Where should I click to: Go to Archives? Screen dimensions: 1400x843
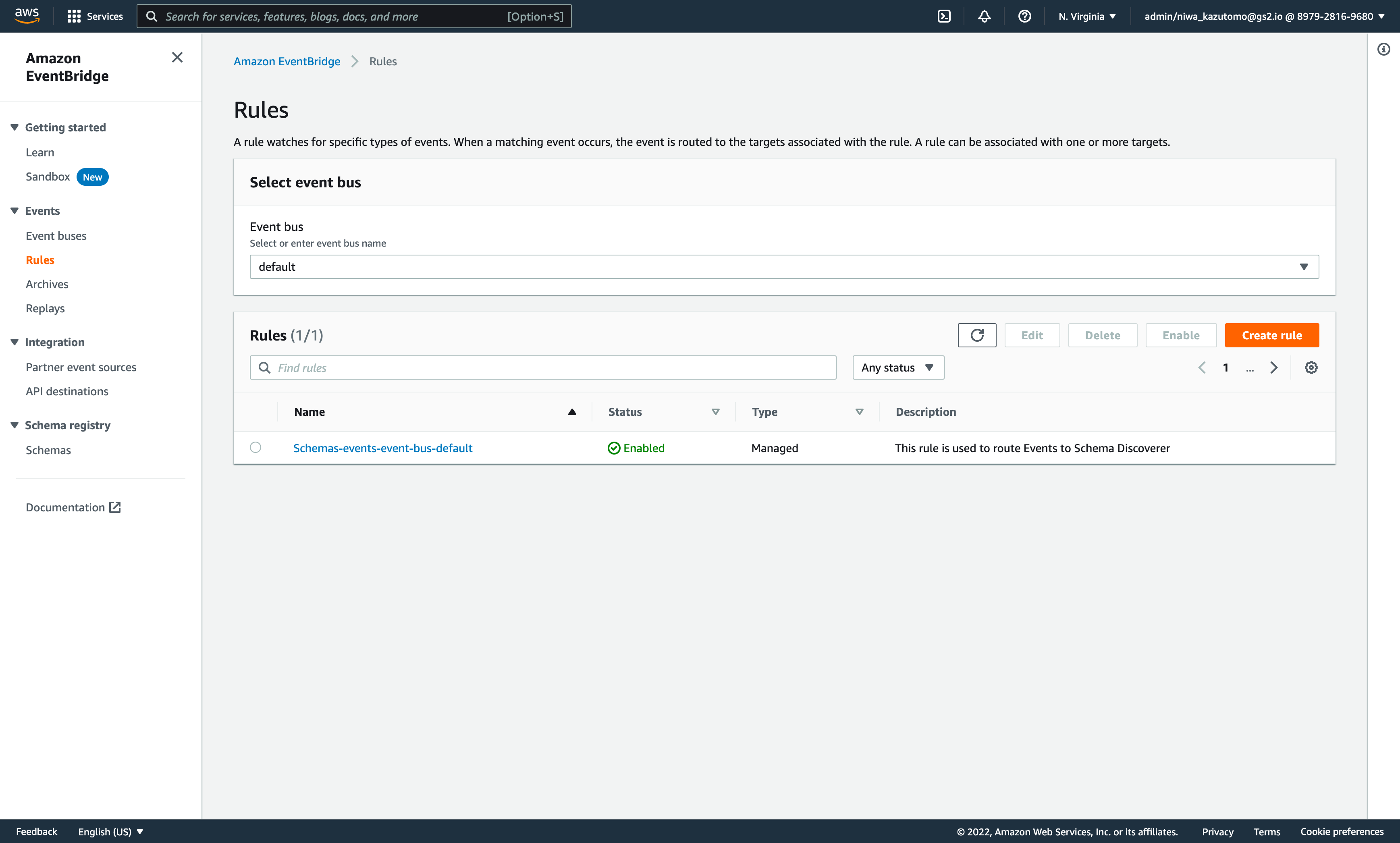coord(47,284)
